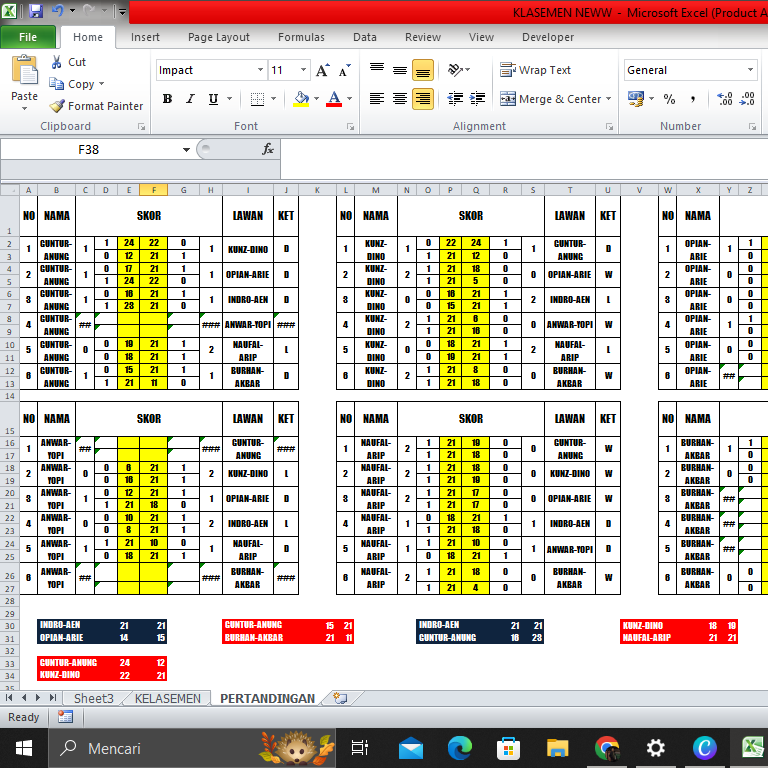Click Increase Indent icon
This screenshot has width=768, height=768.
pyautogui.click(x=478, y=99)
